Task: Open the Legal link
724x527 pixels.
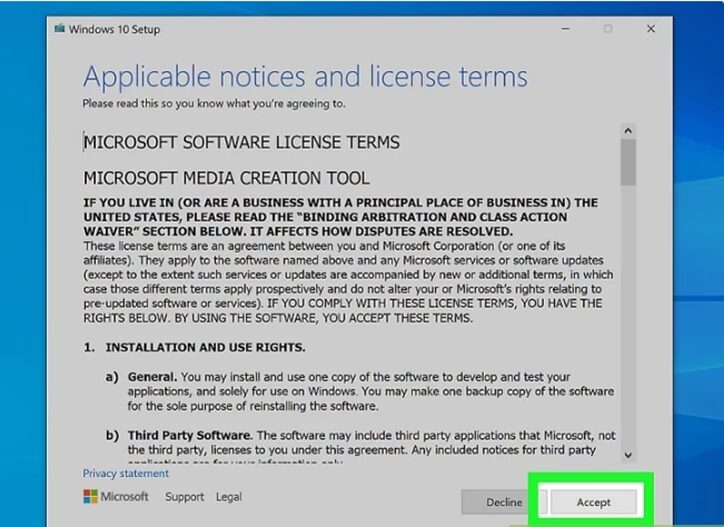Action: [x=229, y=497]
